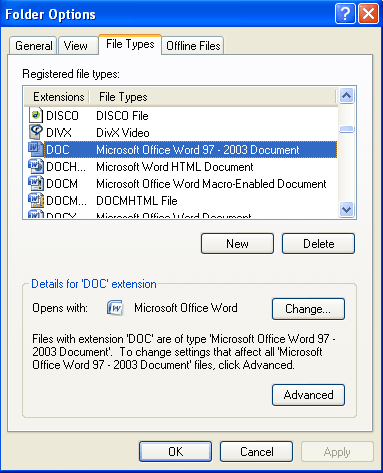Select Microsoft Office Word Macro-Enabled Document row

[182, 184]
